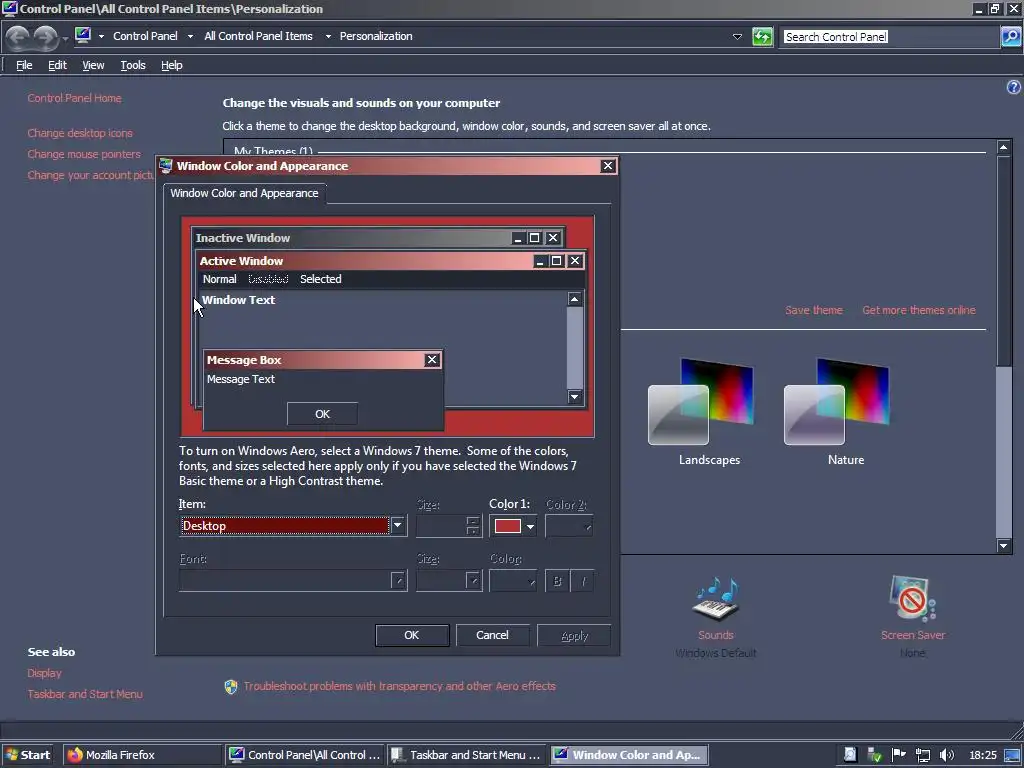
Task: Open the View menu
Action: (x=93, y=65)
